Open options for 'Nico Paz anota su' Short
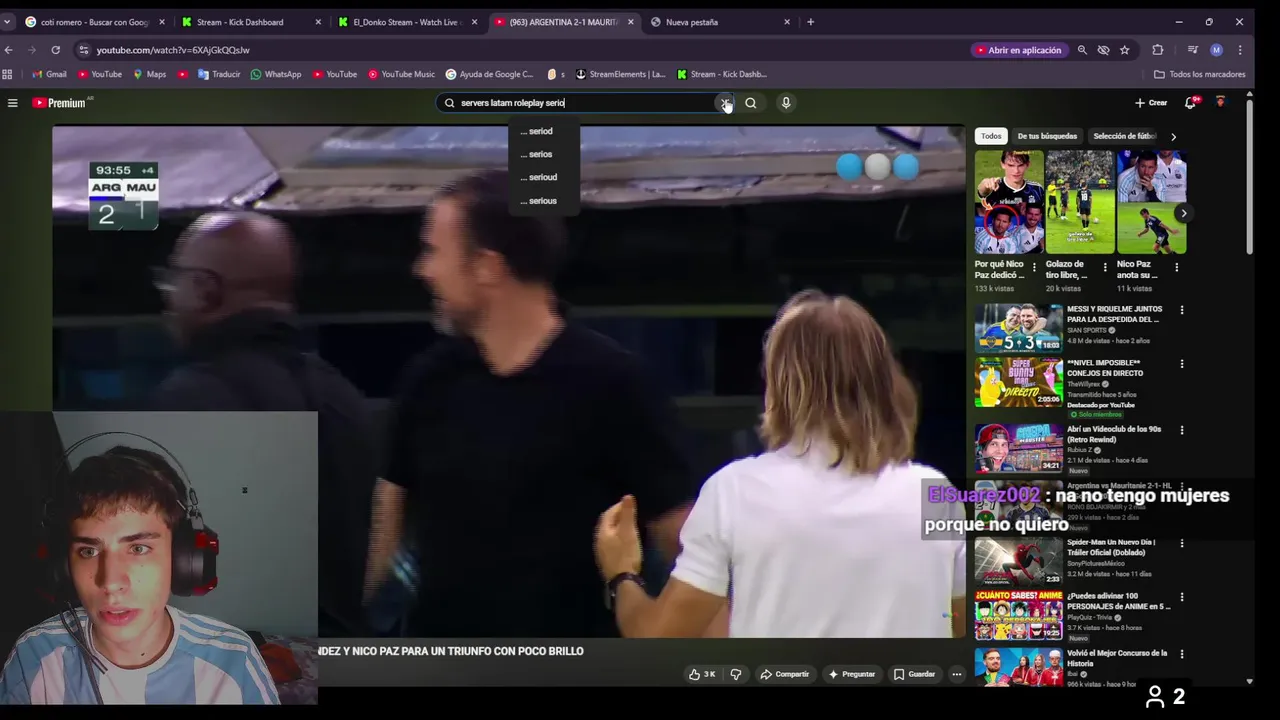The height and width of the screenshot is (720, 1280). 1176,268
